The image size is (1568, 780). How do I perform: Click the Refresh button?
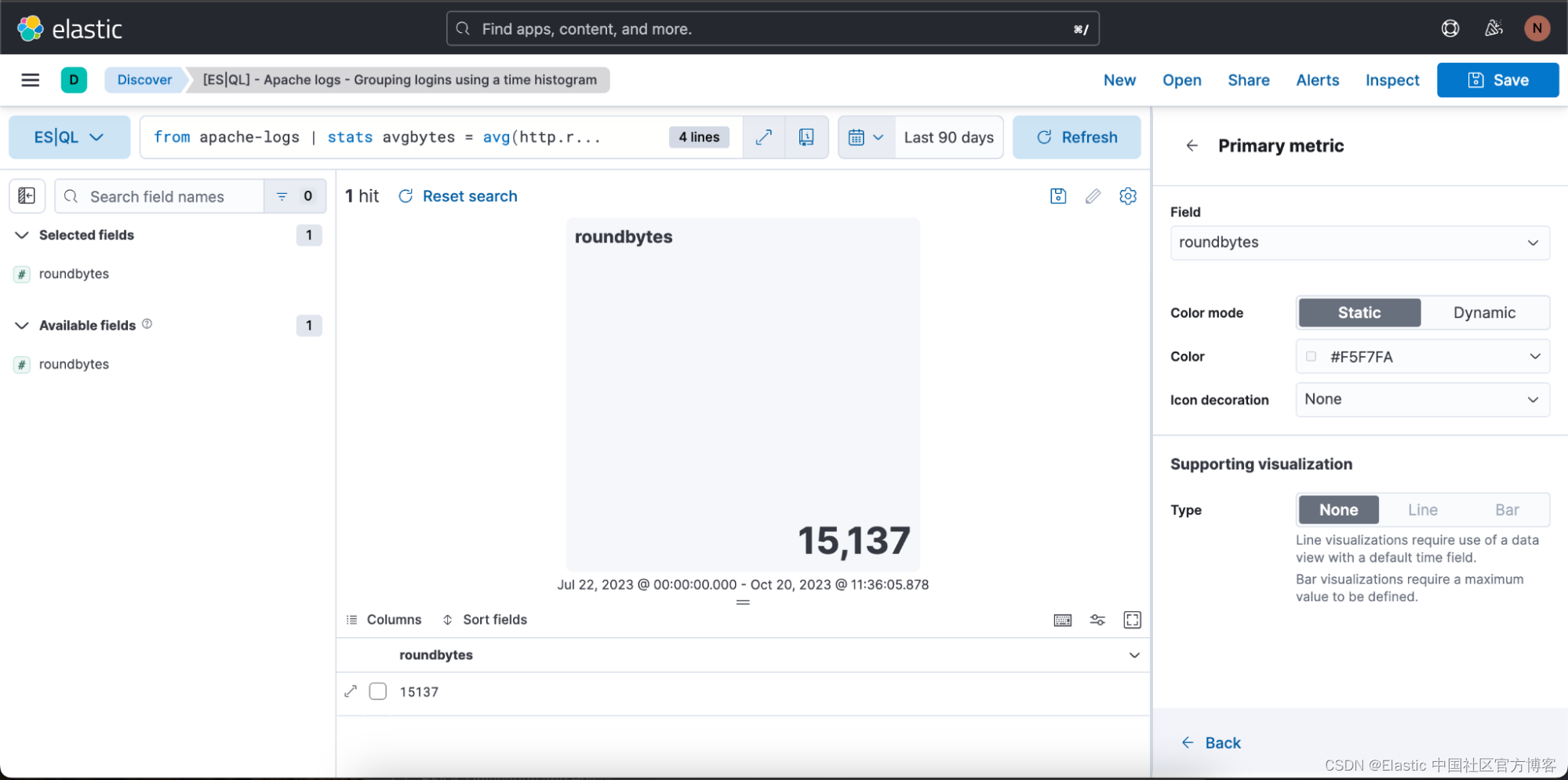point(1076,137)
